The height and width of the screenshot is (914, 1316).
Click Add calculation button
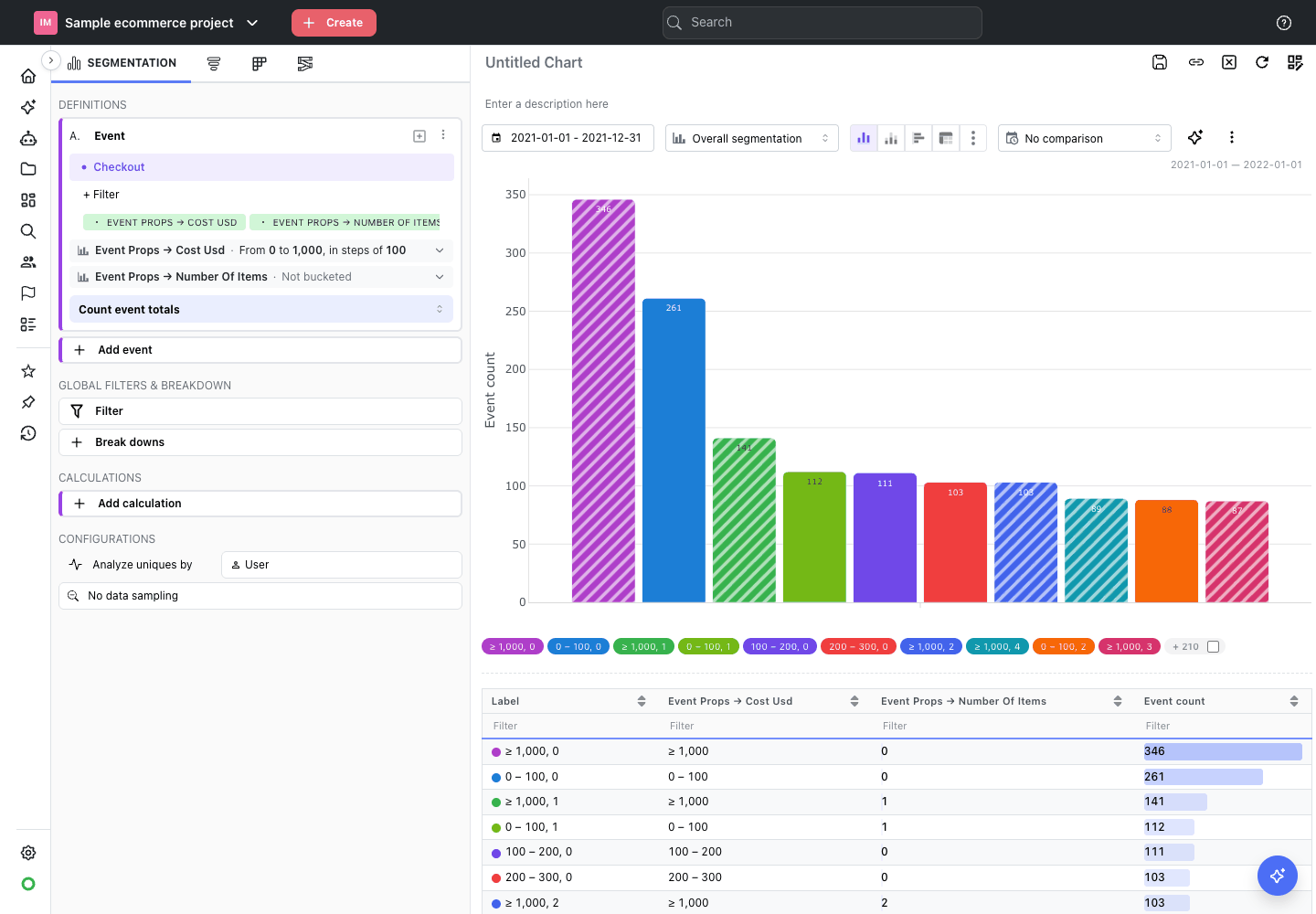click(x=261, y=504)
